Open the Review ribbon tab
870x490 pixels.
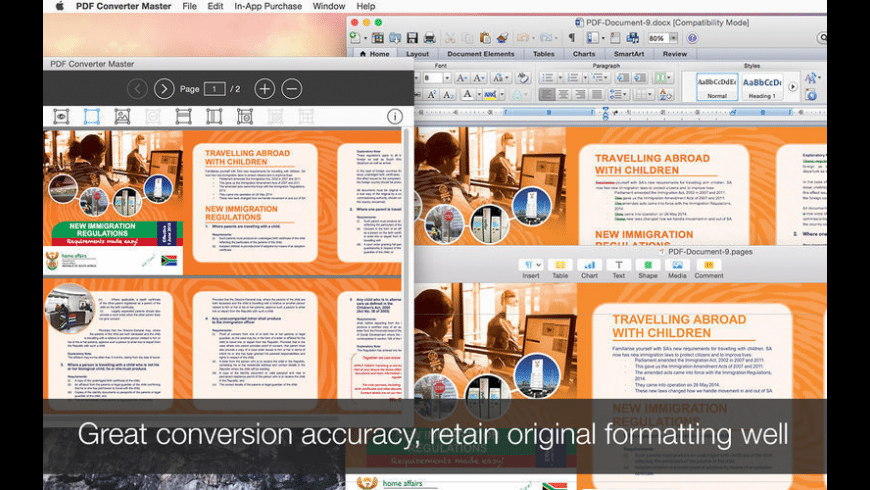tap(675, 54)
